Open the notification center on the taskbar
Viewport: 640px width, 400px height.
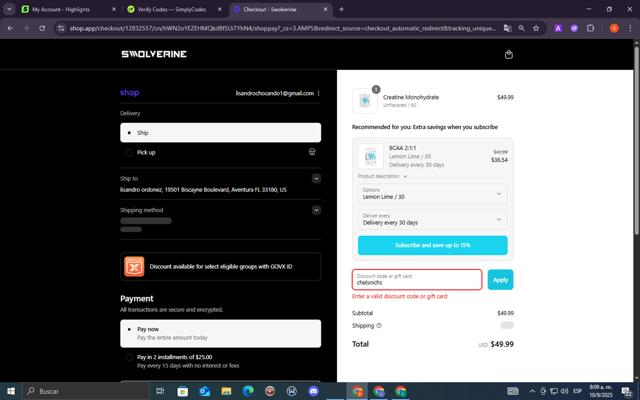(626, 391)
